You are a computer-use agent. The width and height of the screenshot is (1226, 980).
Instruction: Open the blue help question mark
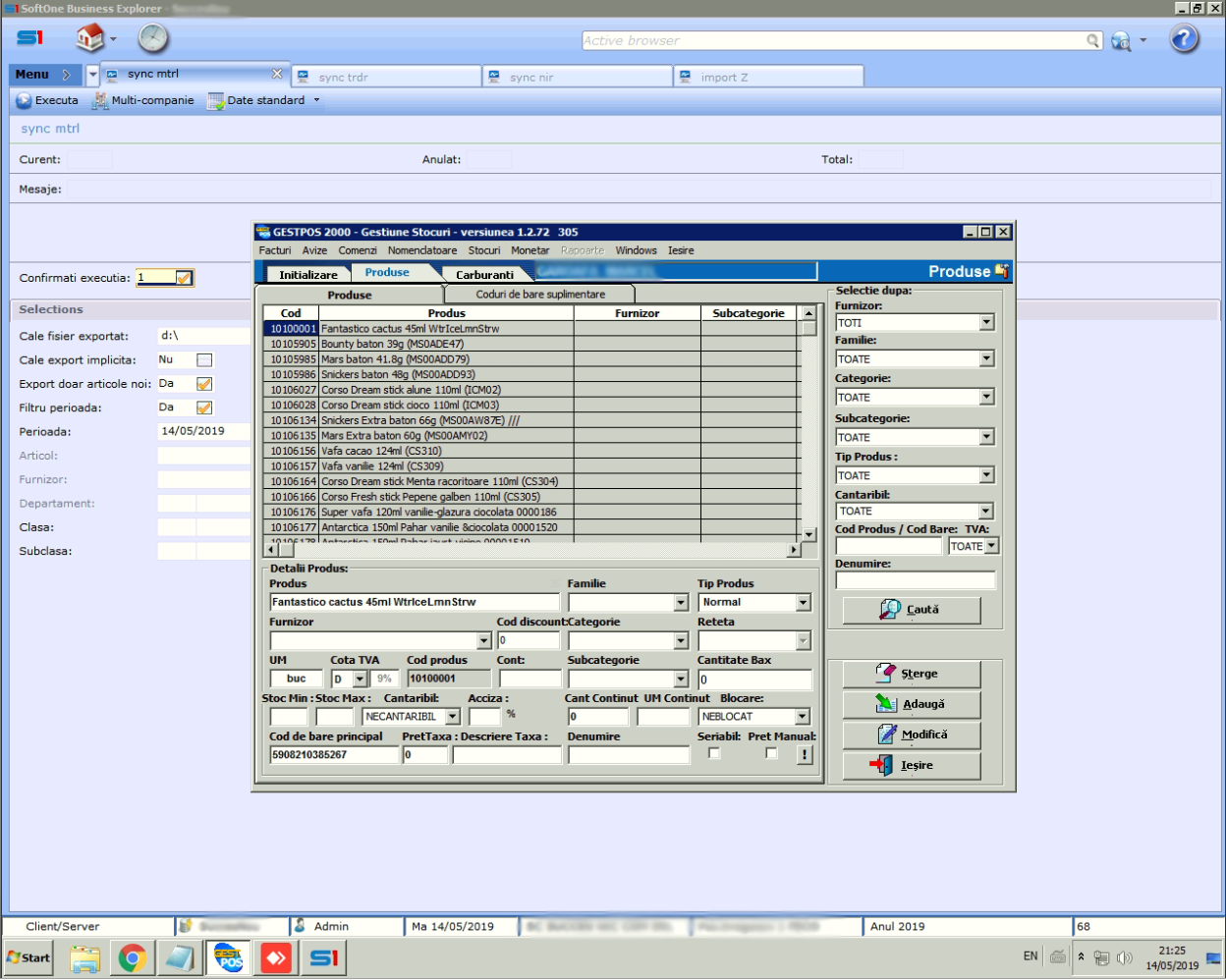coord(1185,38)
